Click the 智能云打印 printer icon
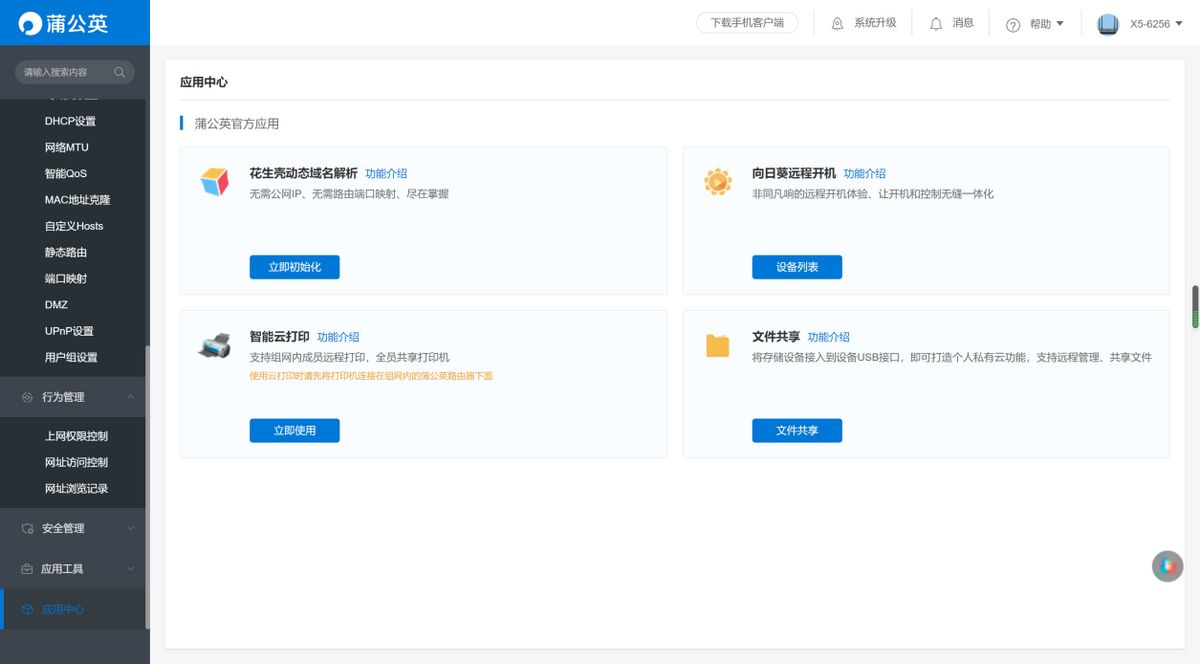Screen dimensions: 1200x664 [215, 345]
